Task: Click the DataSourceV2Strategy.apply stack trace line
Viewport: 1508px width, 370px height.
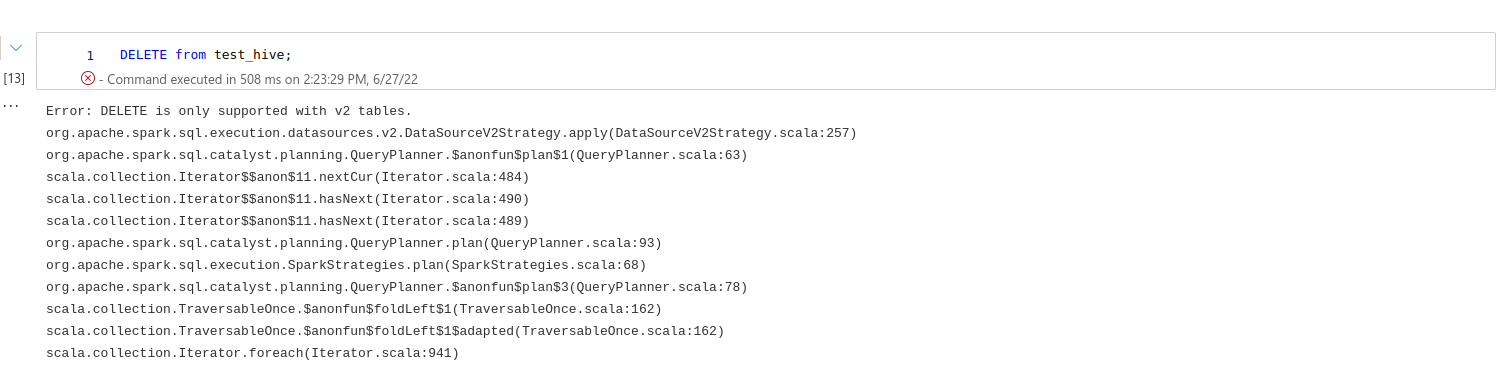Action: pos(451,133)
